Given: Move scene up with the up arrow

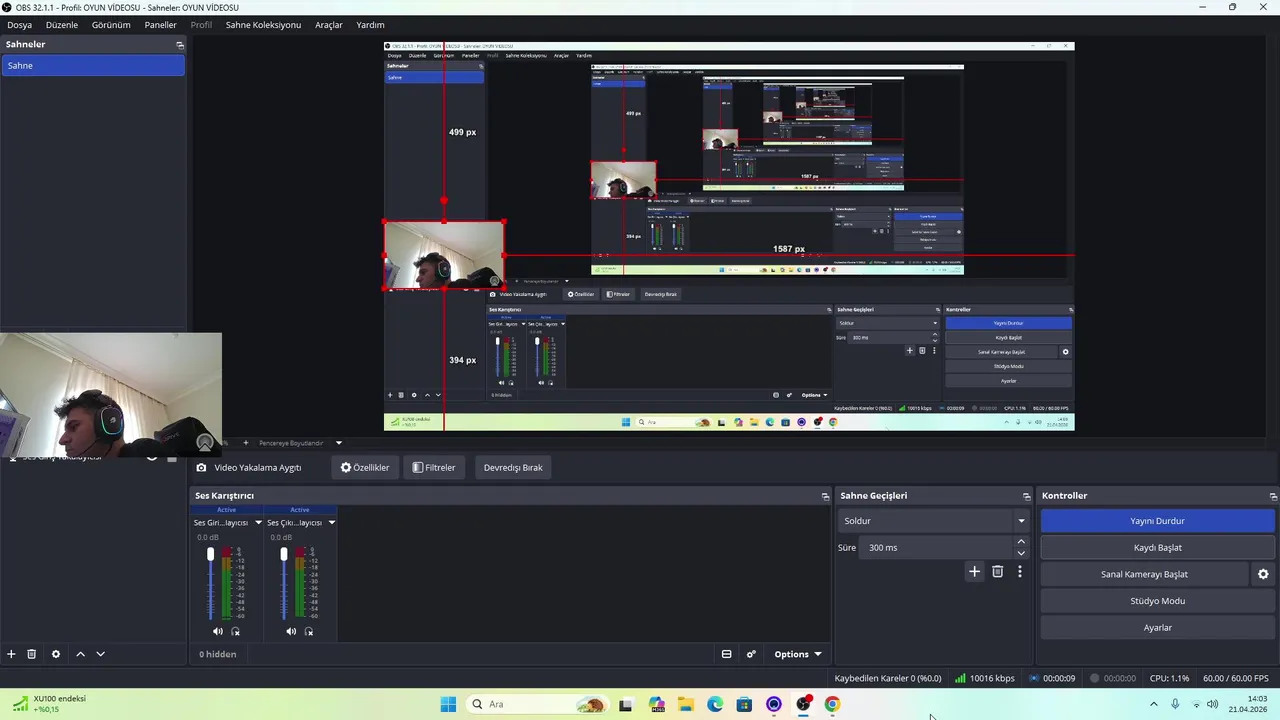Looking at the screenshot, I should (x=80, y=654).
